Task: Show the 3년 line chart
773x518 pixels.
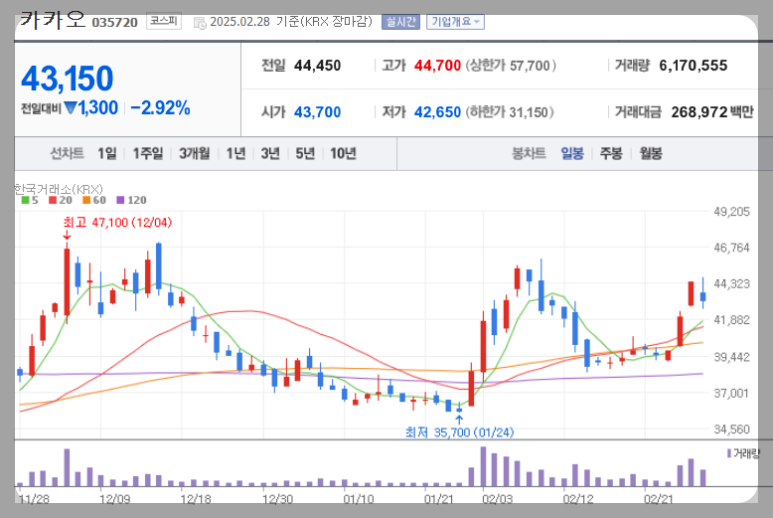Action: [270, 154]
